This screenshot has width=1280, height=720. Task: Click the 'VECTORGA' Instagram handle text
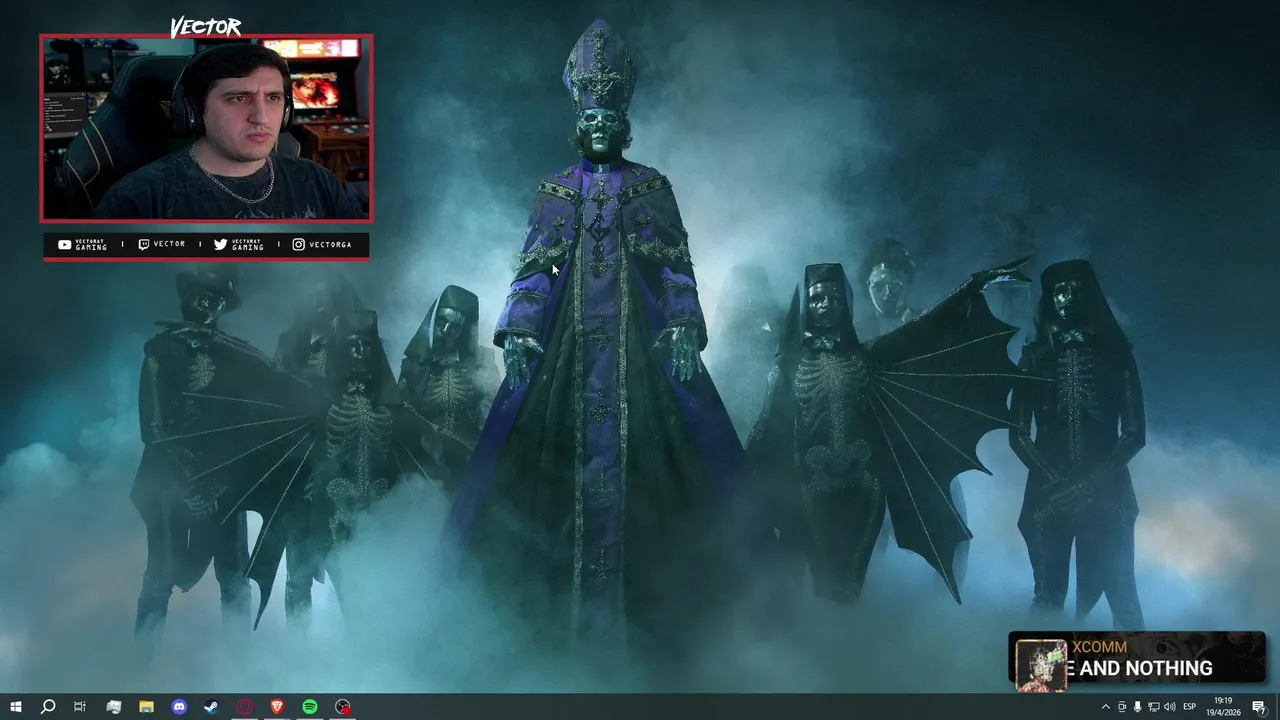click(x=330, y=244)
